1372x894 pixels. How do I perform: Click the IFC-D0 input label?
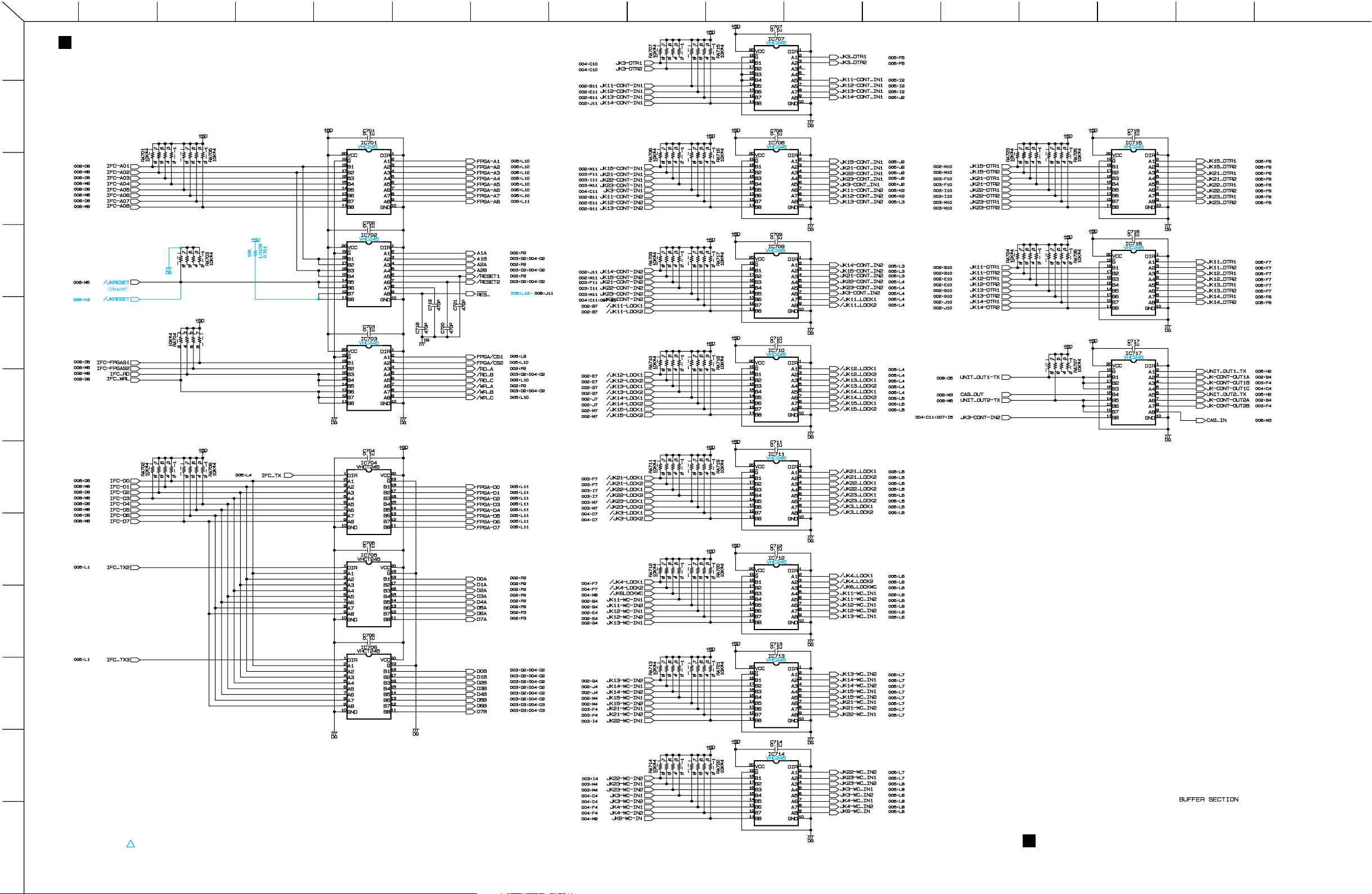pos(120,480)
